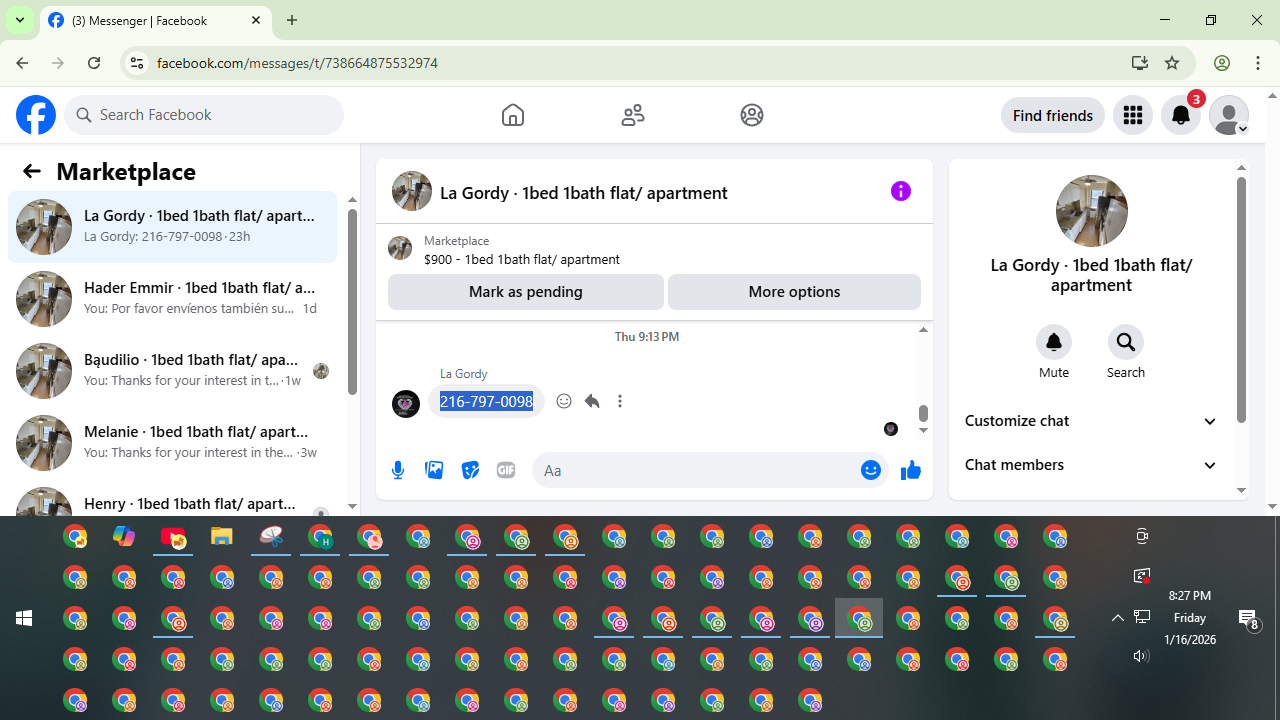
Task: Reply to the 216-797-0098 message
Action: pyautogui.click(x=592, y=401)
